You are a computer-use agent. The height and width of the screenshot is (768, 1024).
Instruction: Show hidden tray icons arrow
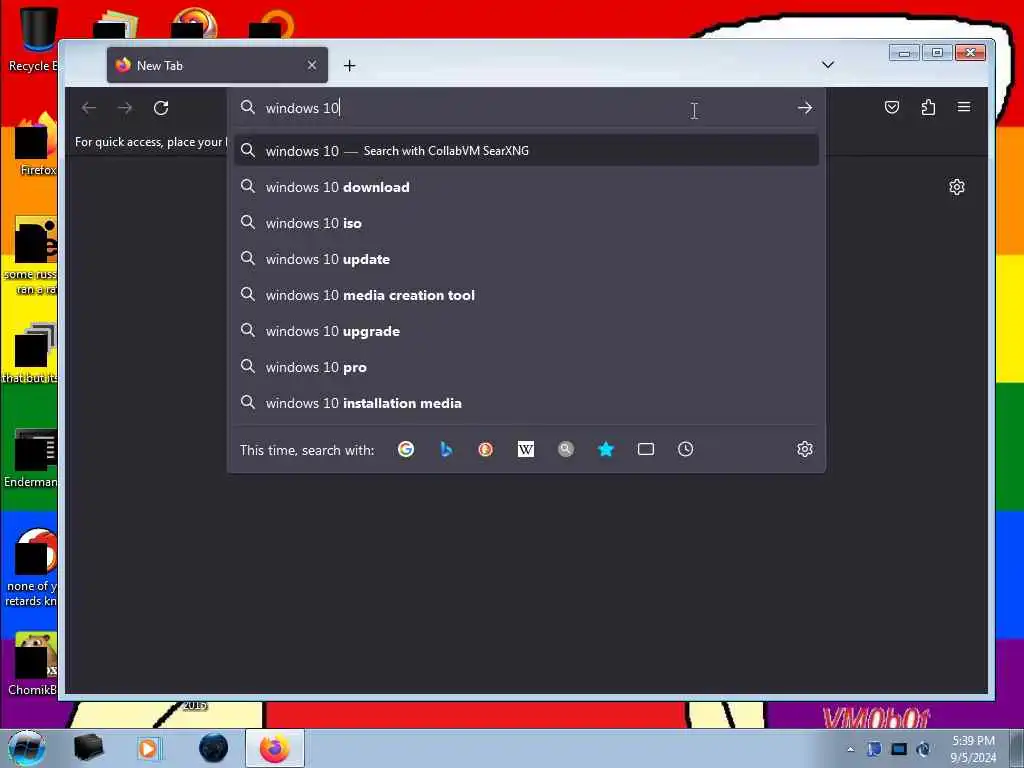850,749
